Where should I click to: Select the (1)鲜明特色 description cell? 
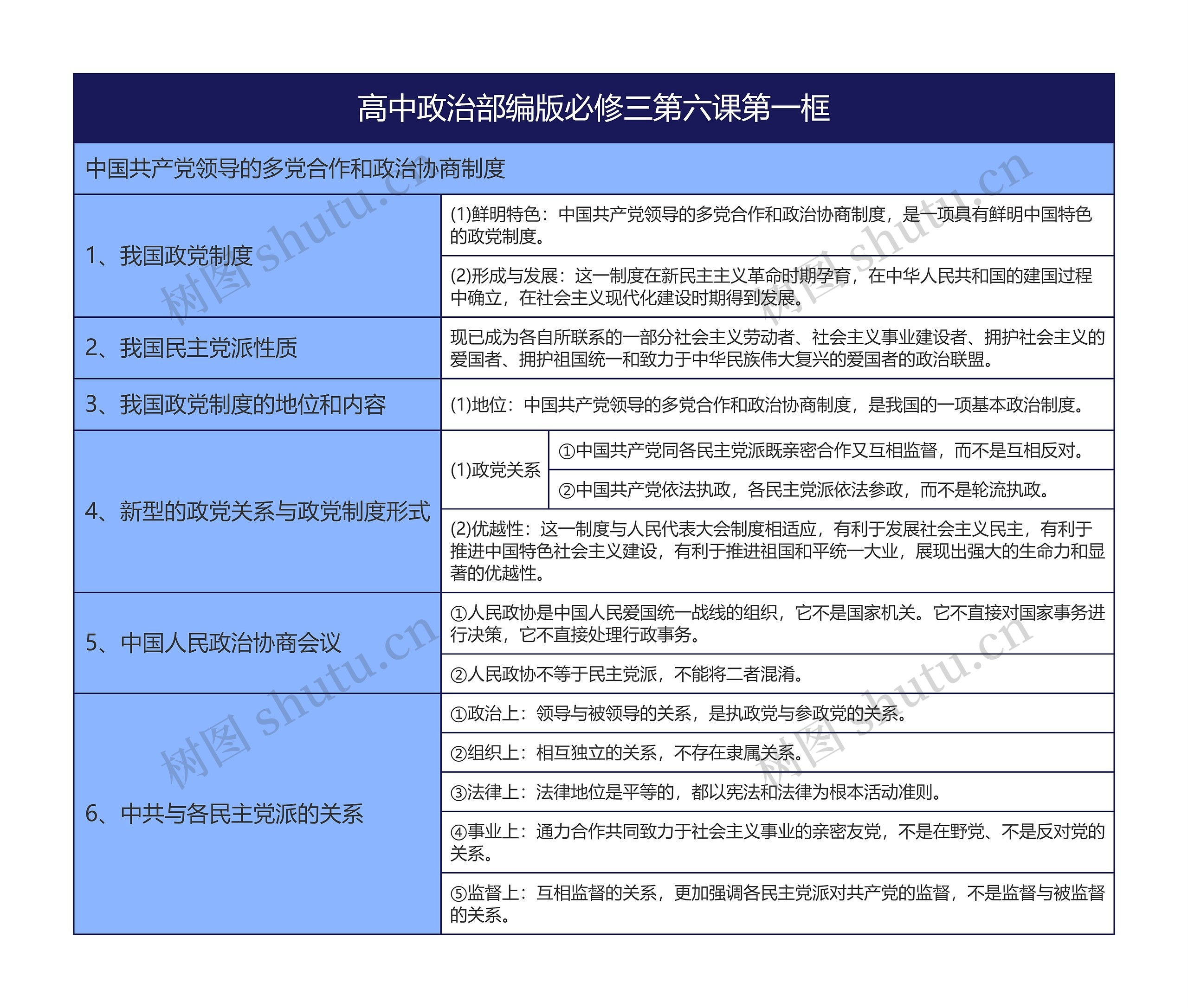click(x=777, y=225)
